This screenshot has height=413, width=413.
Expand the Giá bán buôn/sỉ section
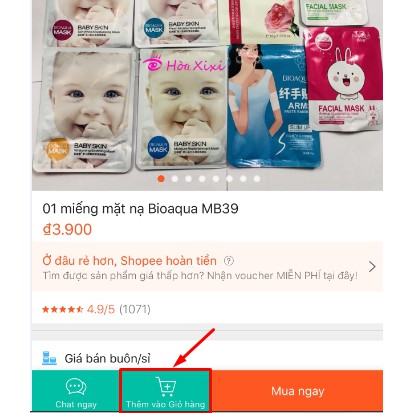pos(207,358)
